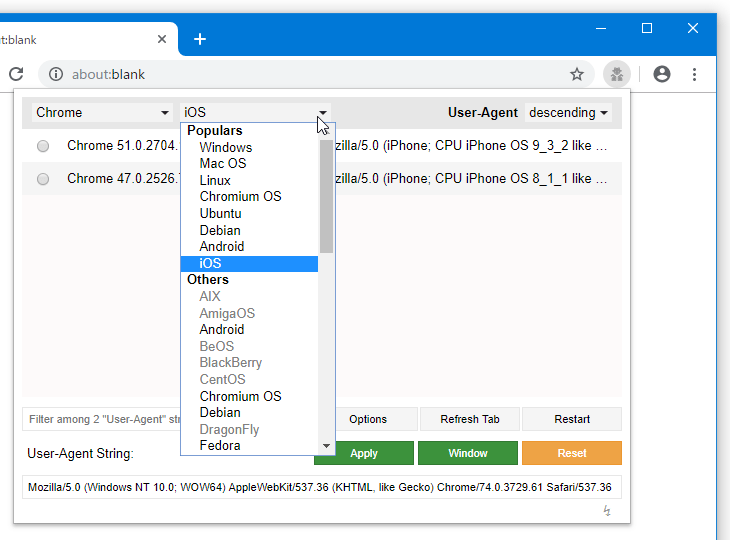Image resolution: width=730 pixels, height=540 pixels.
Task: Open site information icon beside about:blank
Action: 56,74
